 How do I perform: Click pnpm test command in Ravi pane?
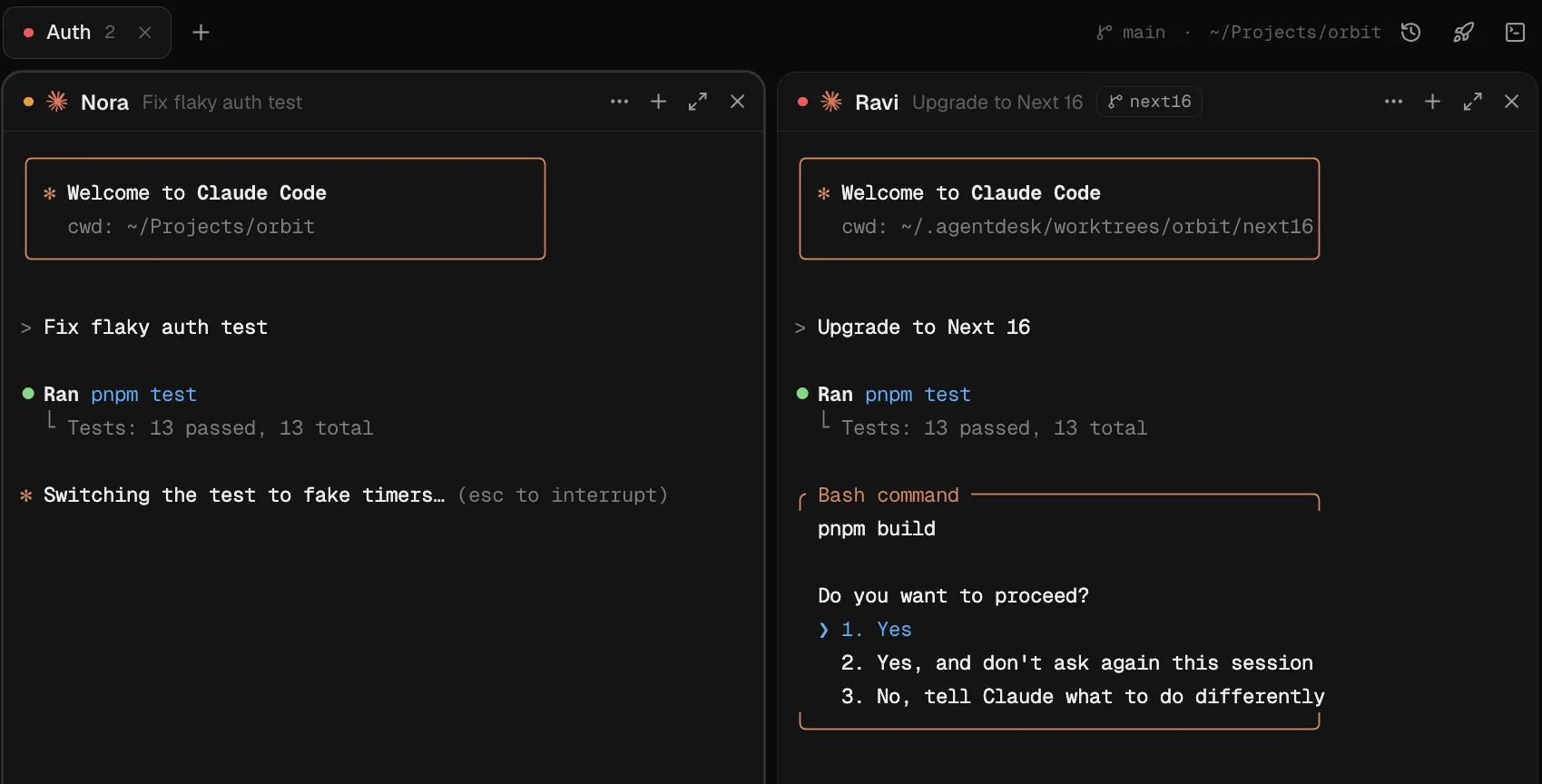918,395
